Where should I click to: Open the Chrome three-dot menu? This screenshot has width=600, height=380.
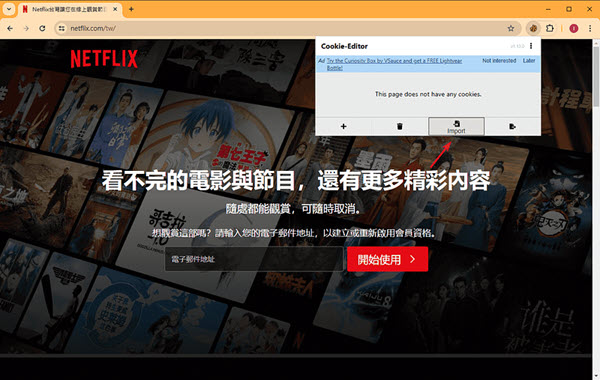coord(590,28)
